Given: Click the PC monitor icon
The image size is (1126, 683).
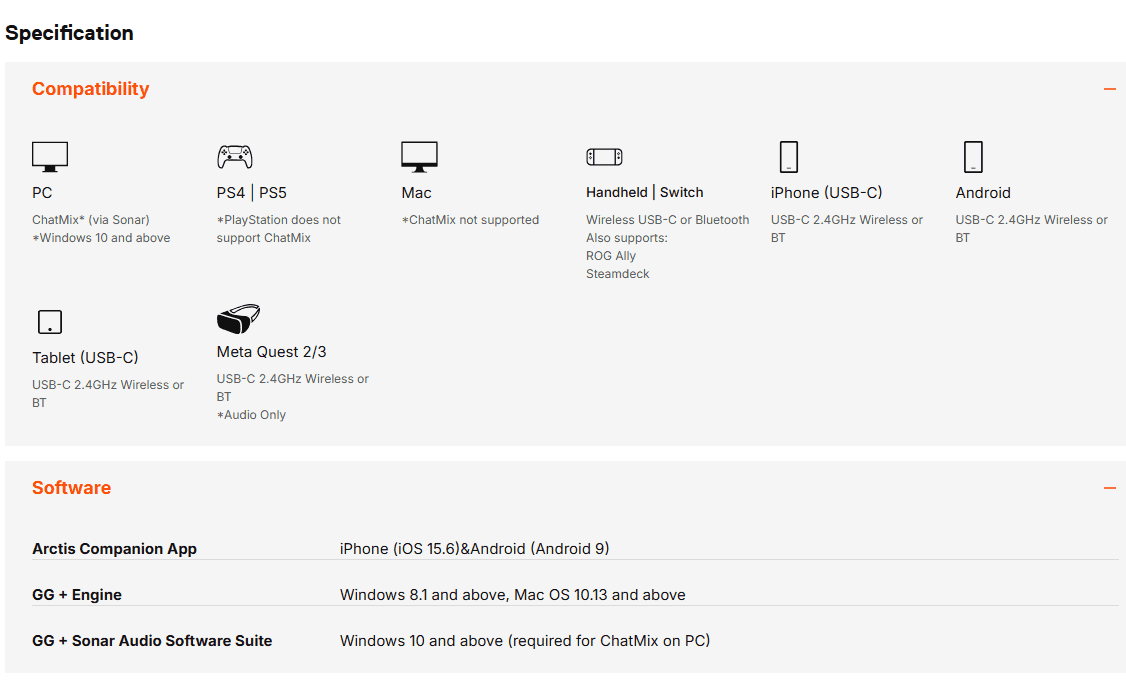Looking at the screenshot, I should tap(50, 157).
